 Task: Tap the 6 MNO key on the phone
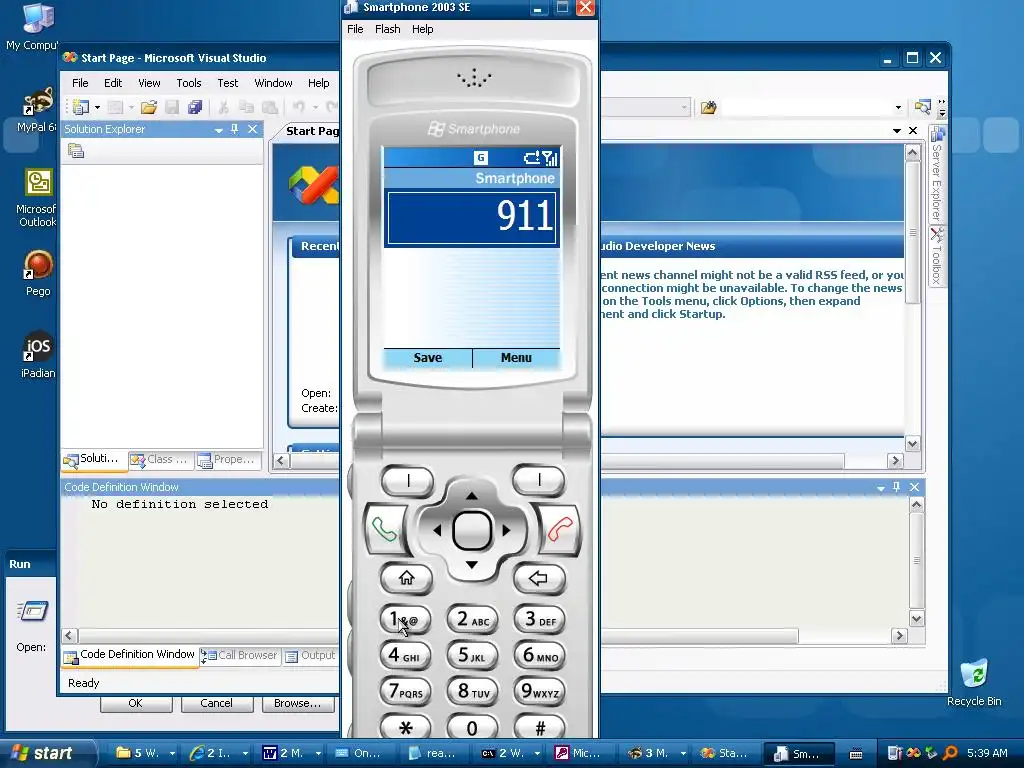coord(539,655)
